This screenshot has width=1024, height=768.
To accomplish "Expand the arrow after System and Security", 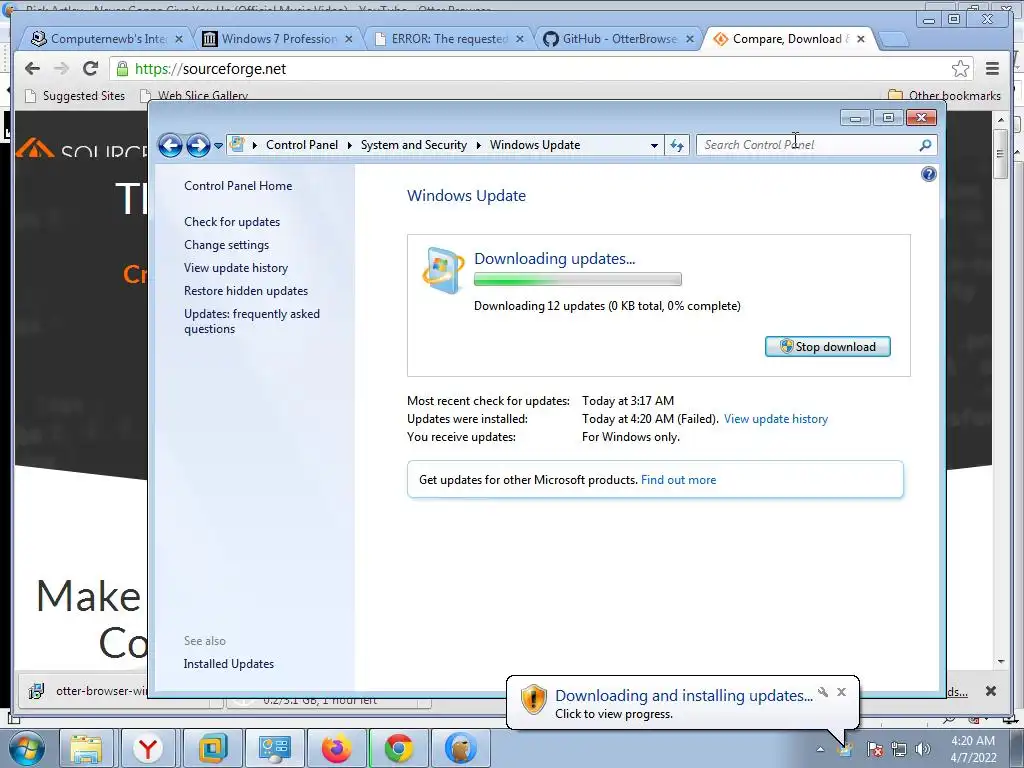I will 479,145.
